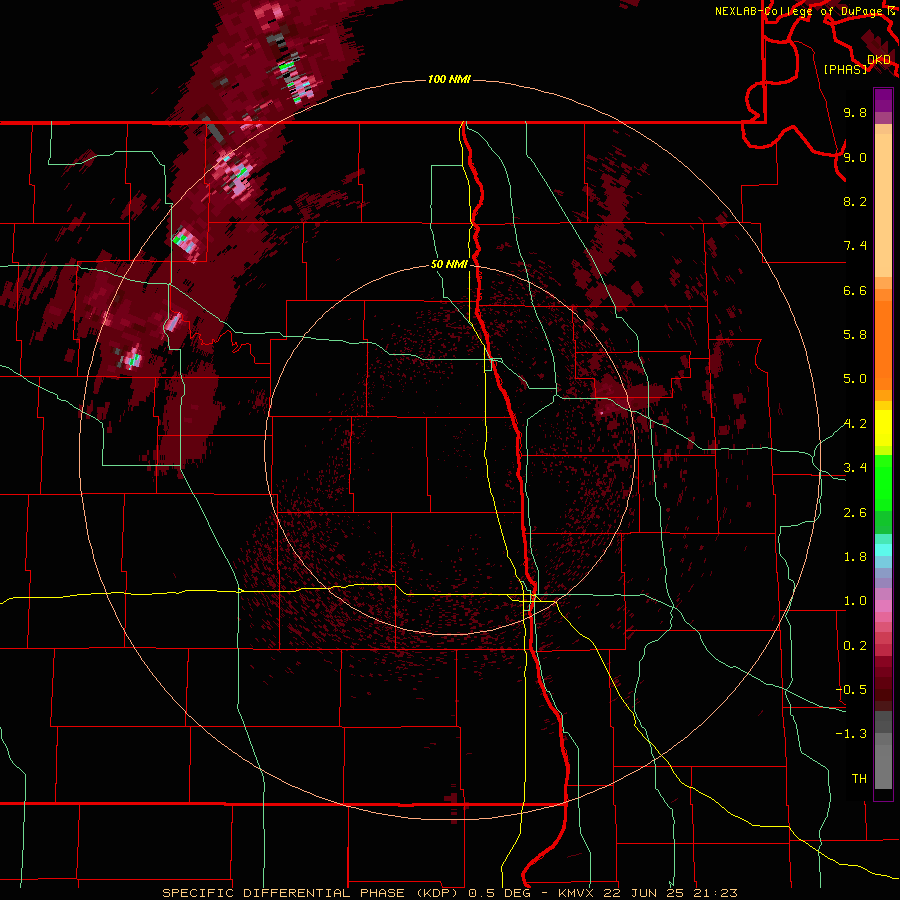The image size is (900, 900).
Task: Click the "21:23" timestamp text
Action: click(x=715, y=893)
